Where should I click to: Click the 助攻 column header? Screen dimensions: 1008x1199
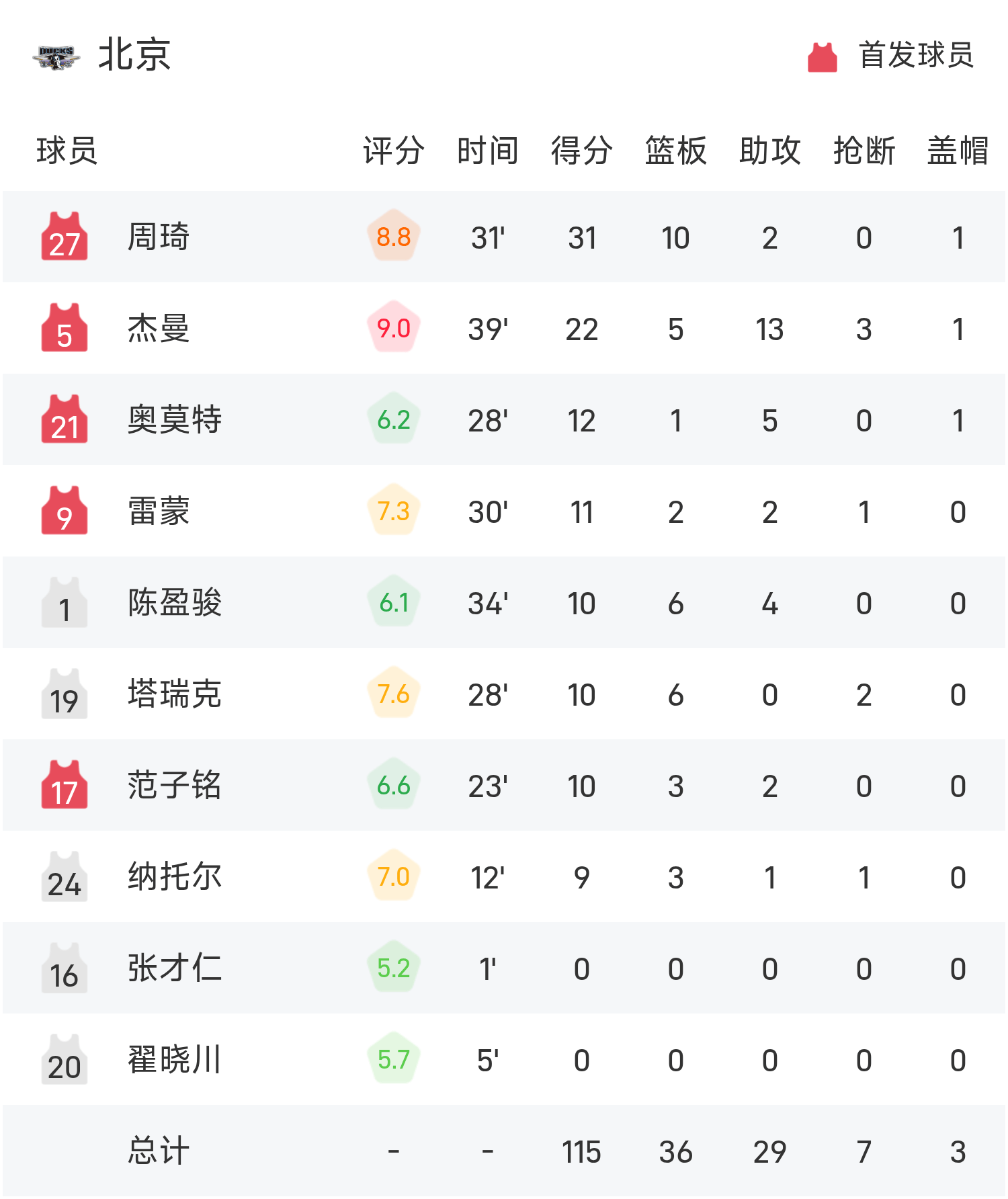pos(769,151)
